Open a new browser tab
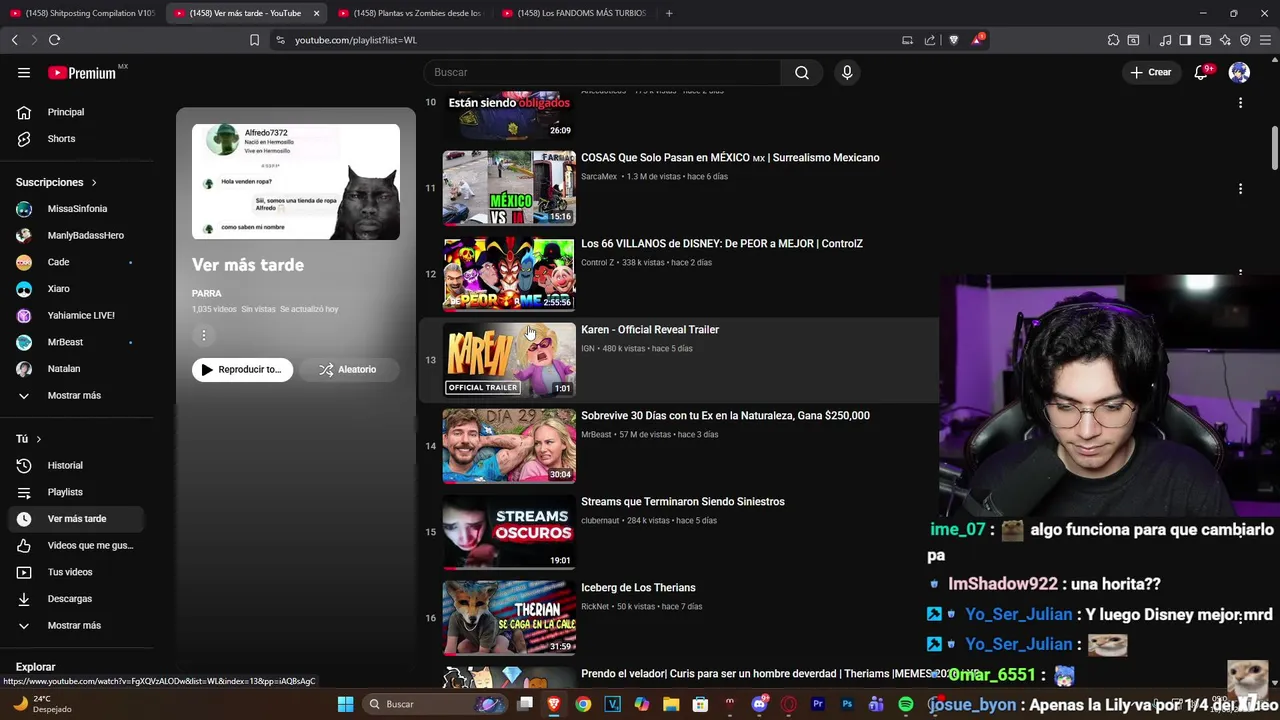The image size is (1280, 720). 669,13
